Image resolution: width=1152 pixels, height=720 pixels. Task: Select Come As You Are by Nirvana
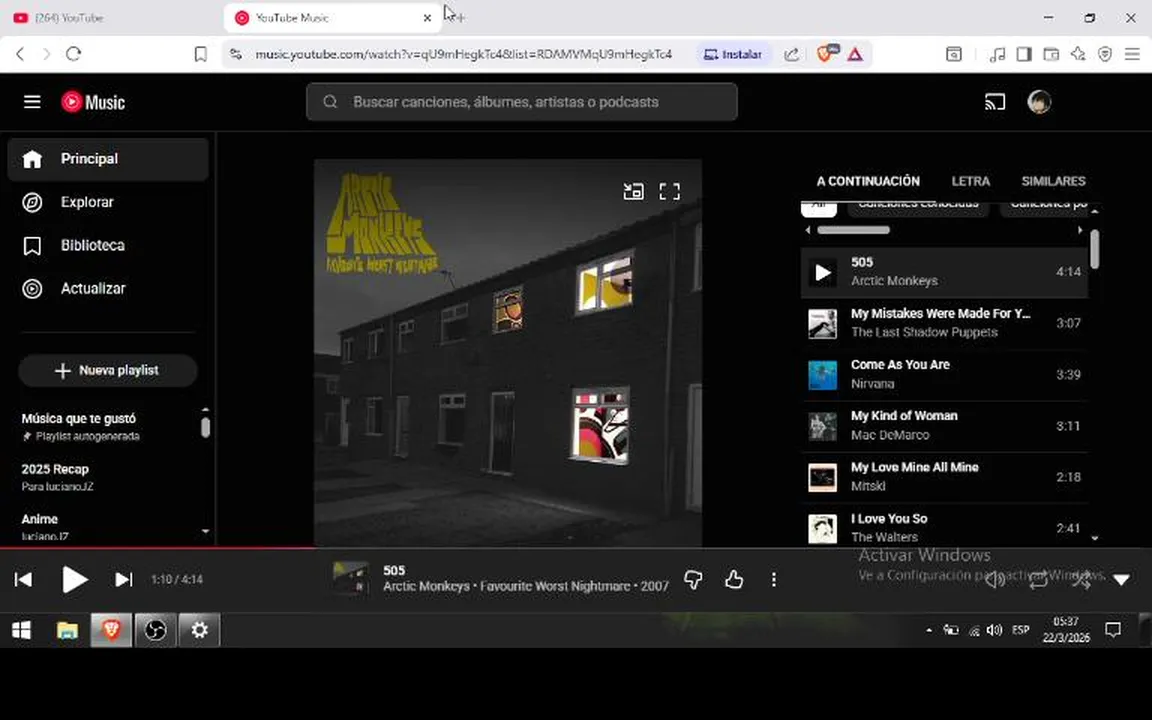943,375
